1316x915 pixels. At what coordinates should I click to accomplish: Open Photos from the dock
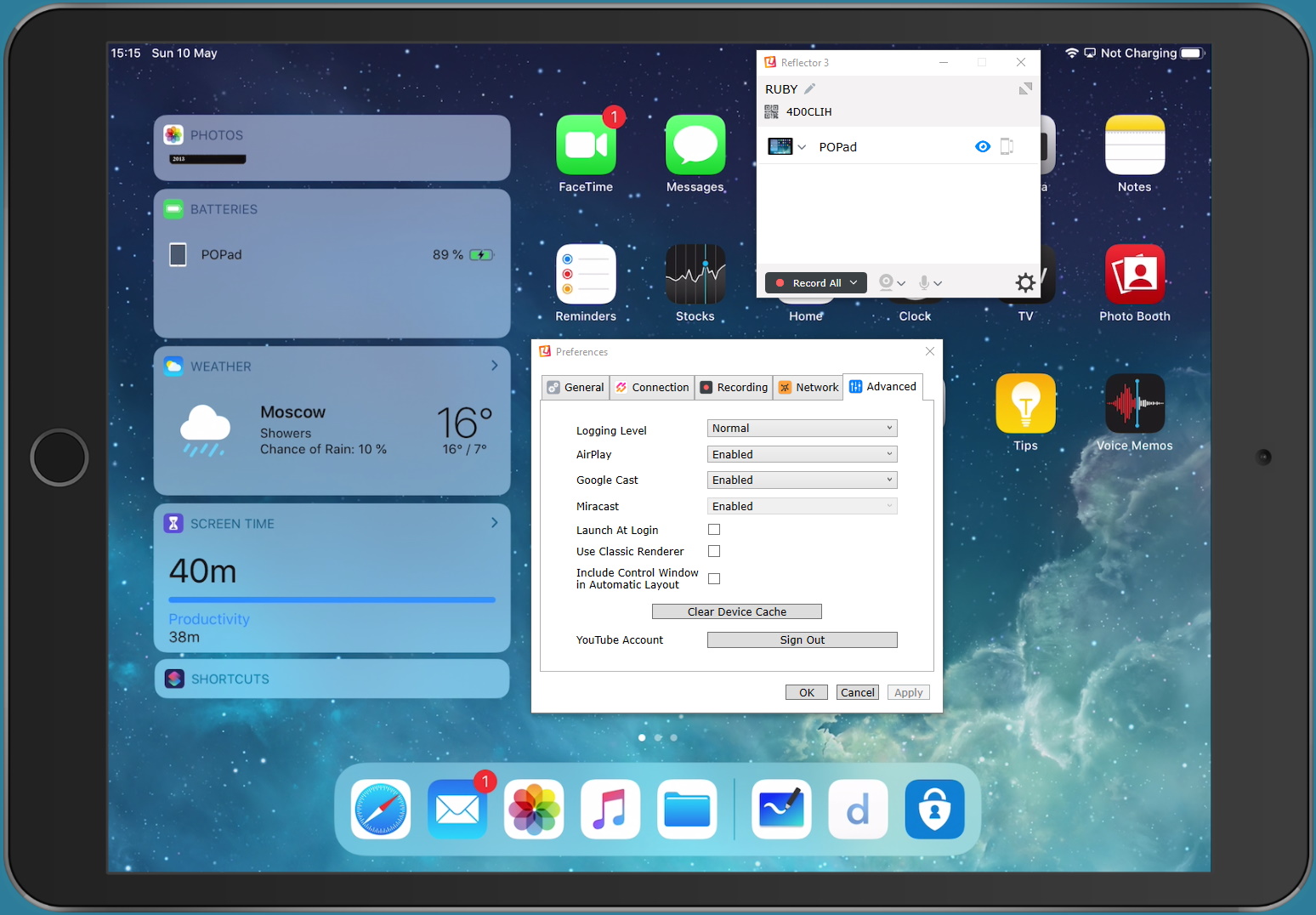[534, 810]
